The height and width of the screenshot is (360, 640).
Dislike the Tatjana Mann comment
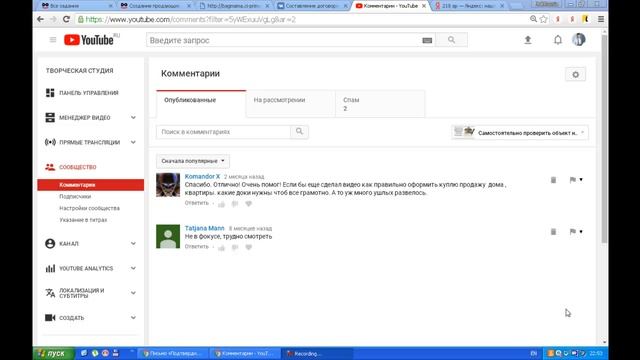pyautogui.click(x=235, y=248)
